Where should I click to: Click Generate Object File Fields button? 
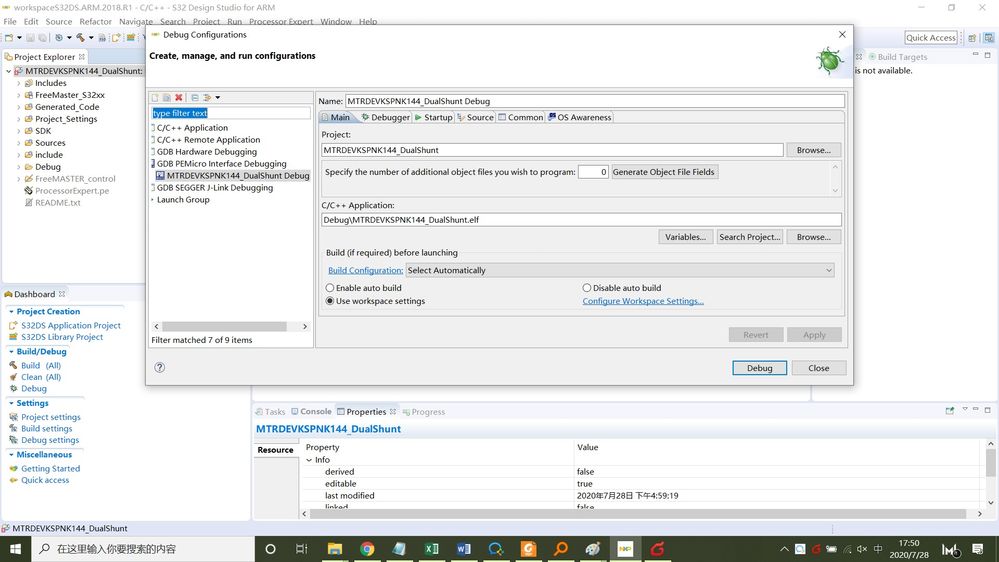click(663, 171)
